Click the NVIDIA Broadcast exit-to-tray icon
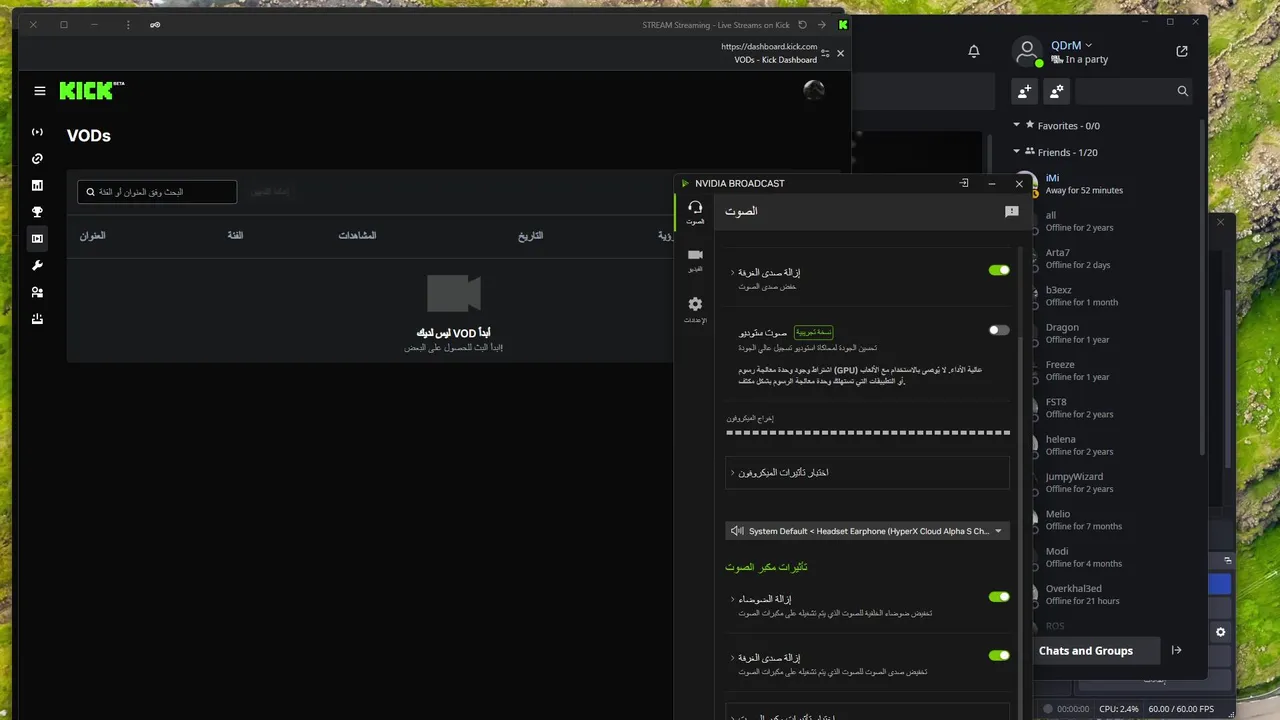 click(x=964, y=183)
